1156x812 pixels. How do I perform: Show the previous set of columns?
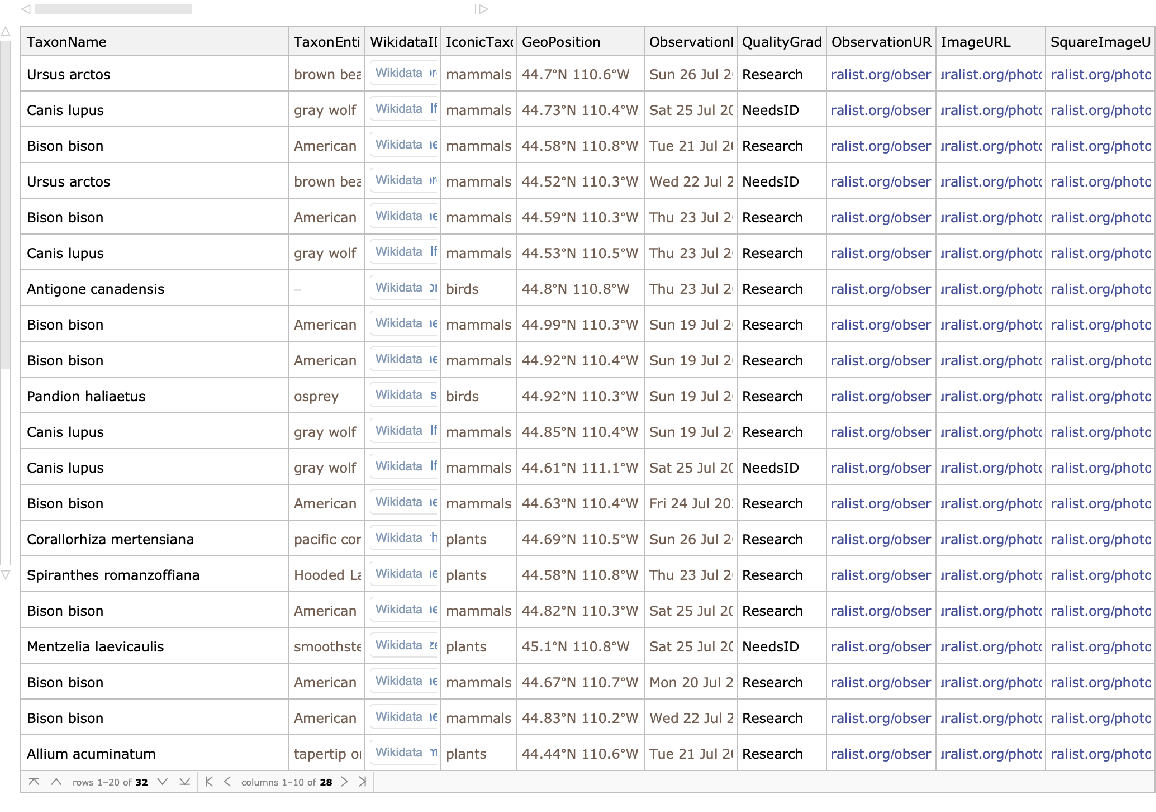(228, 782)
